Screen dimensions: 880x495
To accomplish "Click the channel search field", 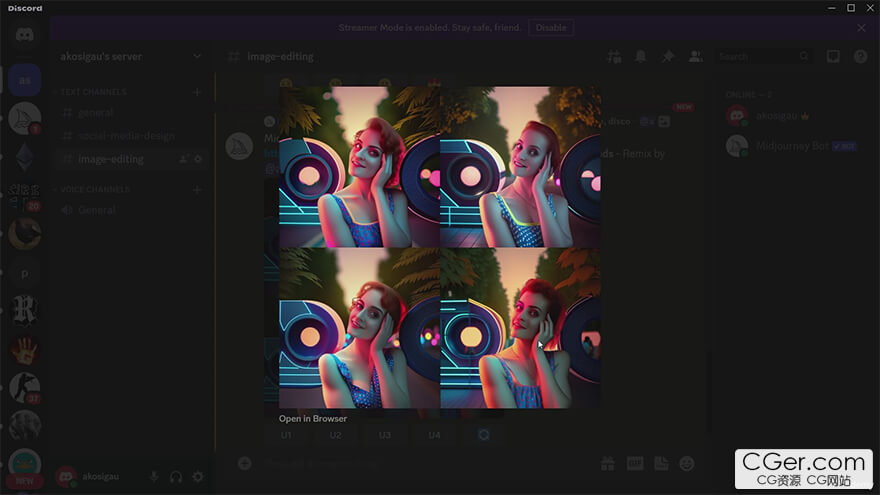I will [x=763, y=56].
